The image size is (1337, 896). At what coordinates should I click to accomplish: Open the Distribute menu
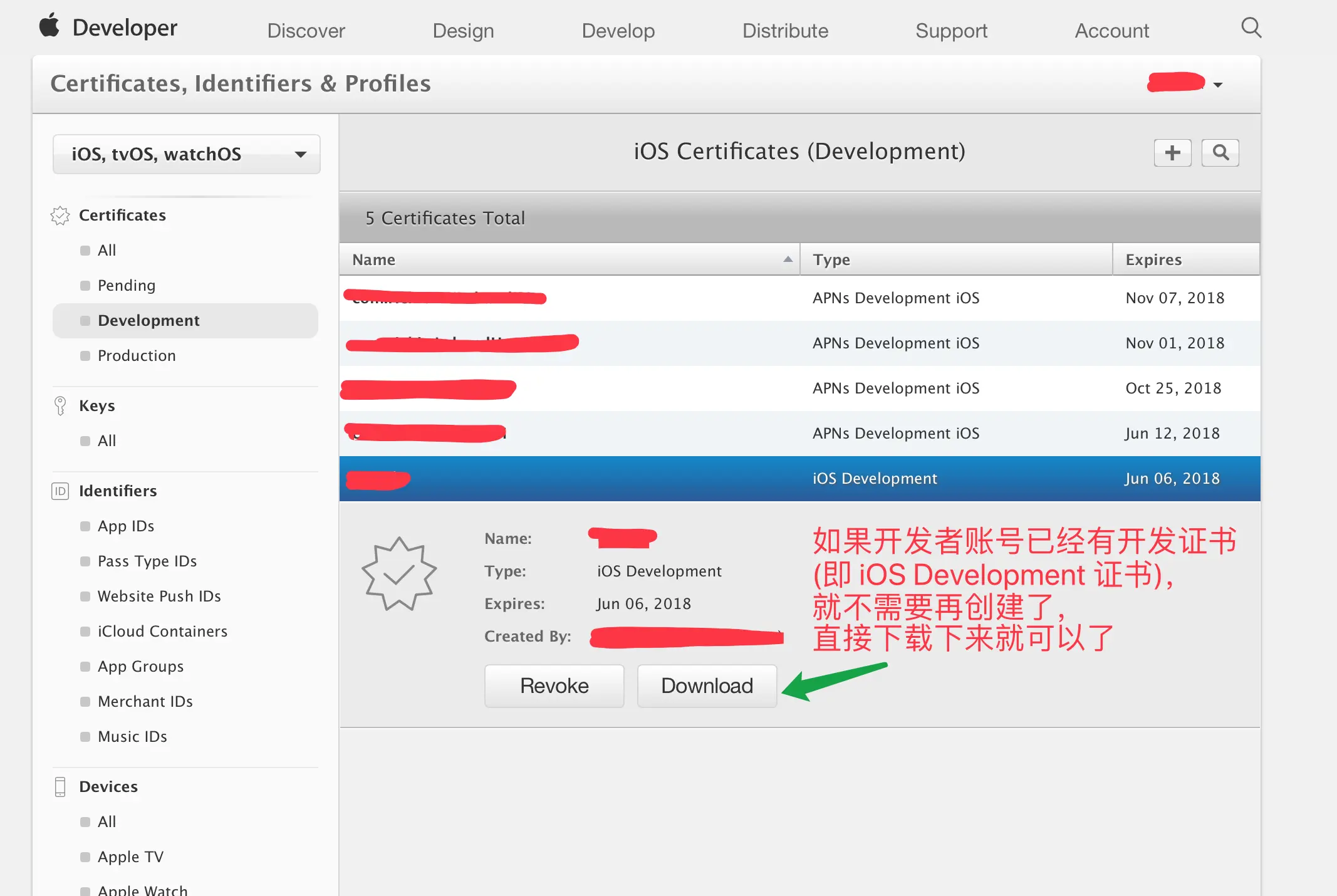coord(784,31)
